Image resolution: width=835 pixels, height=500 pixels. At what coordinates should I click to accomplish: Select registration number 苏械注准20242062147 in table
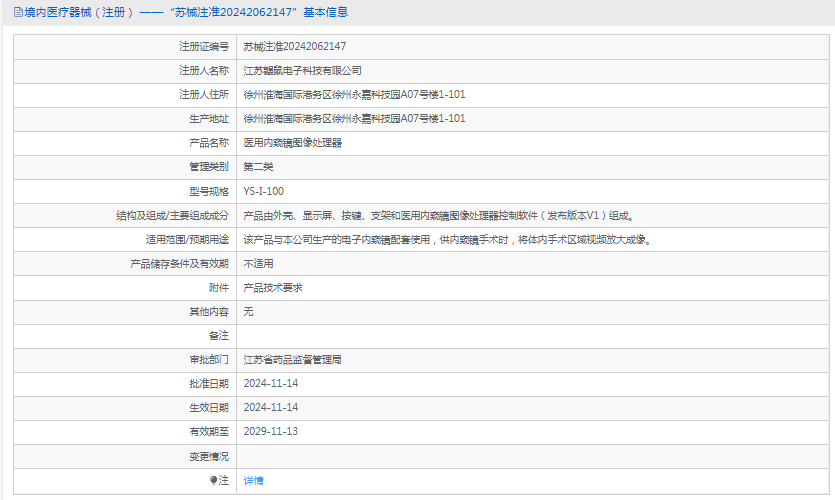click(294, 47)
